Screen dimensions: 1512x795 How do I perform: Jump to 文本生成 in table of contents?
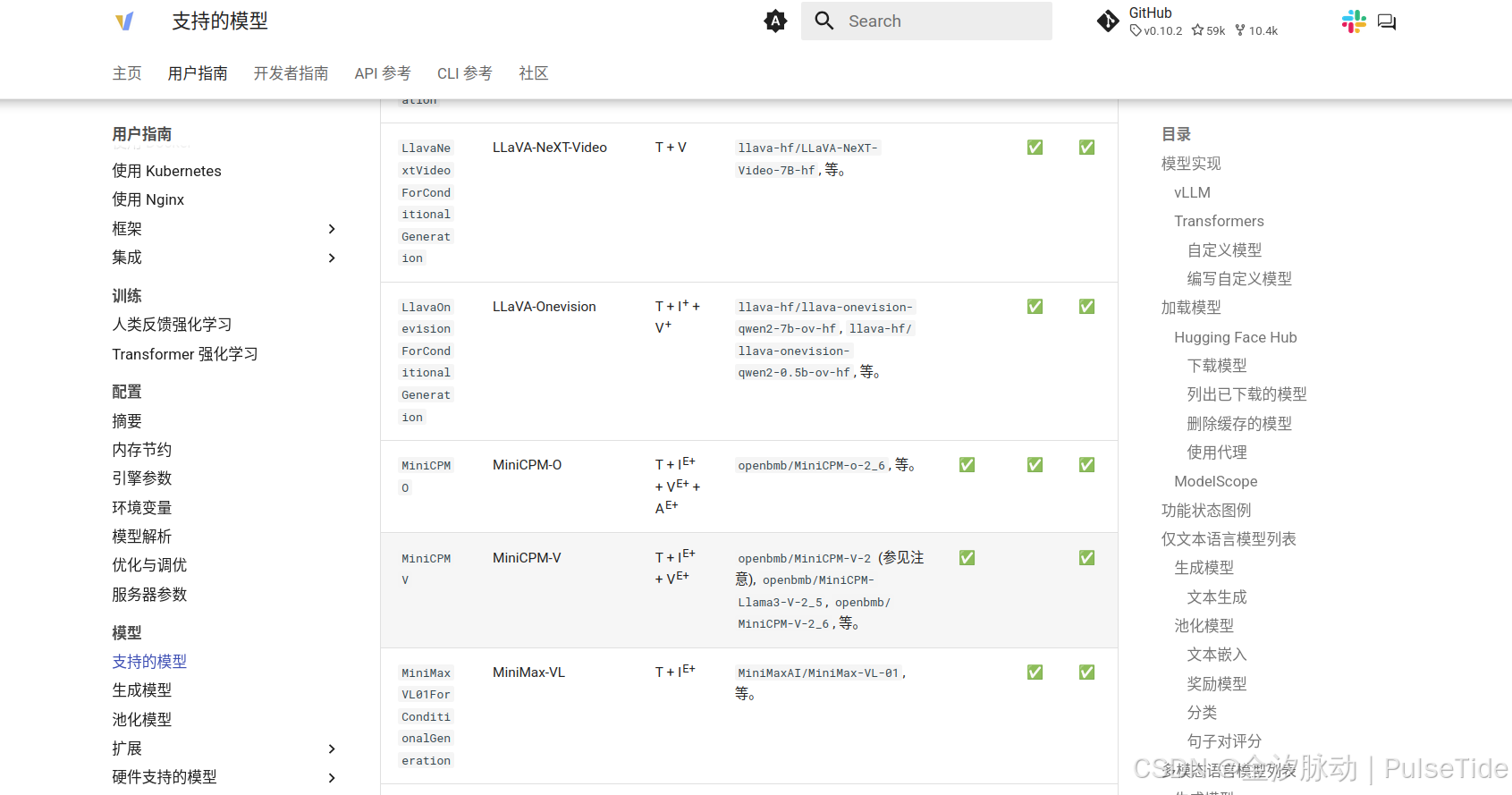click(1217, 597)
